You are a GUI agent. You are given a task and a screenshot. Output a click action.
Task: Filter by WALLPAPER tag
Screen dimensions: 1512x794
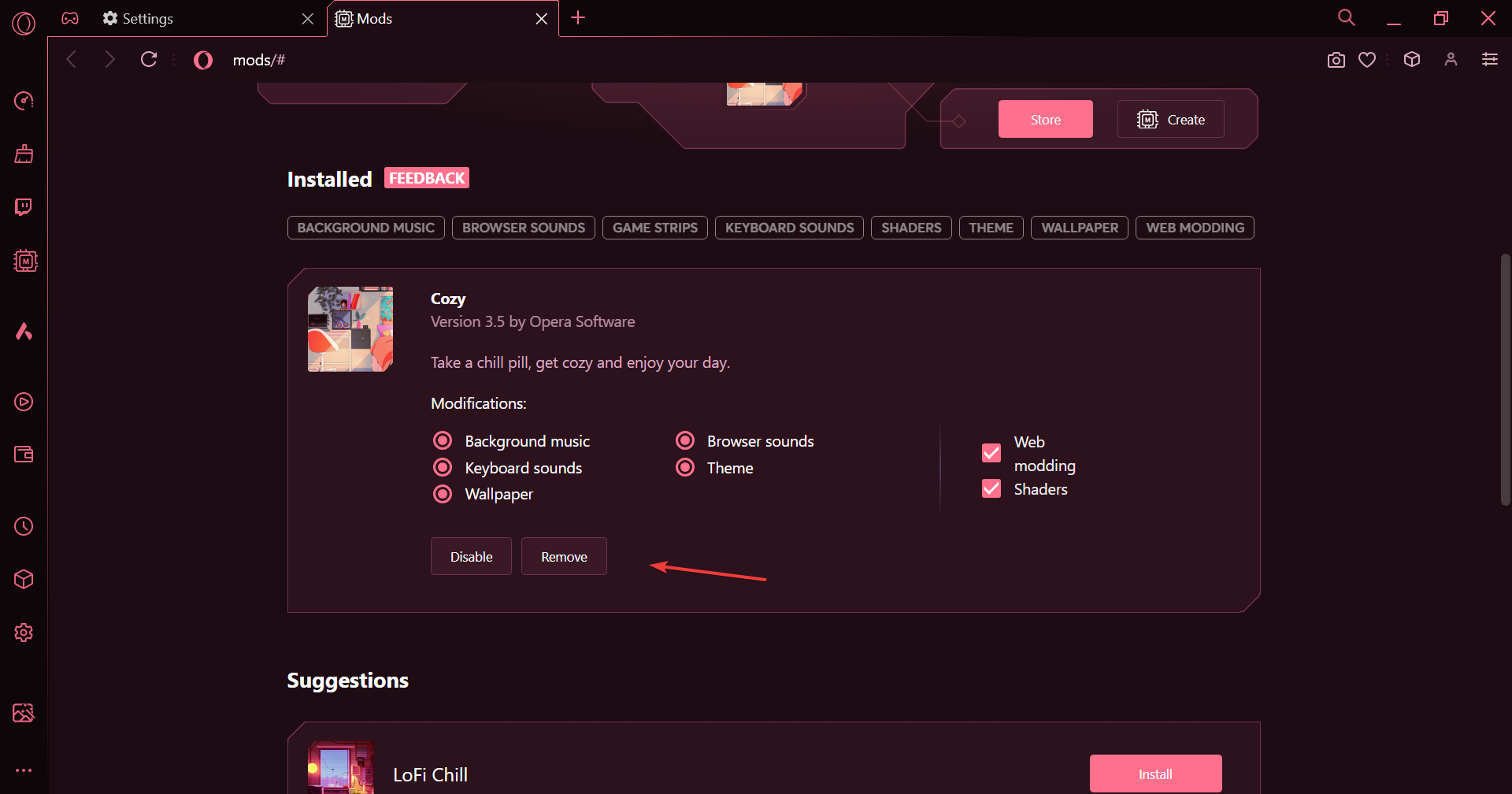[1080, 228]
